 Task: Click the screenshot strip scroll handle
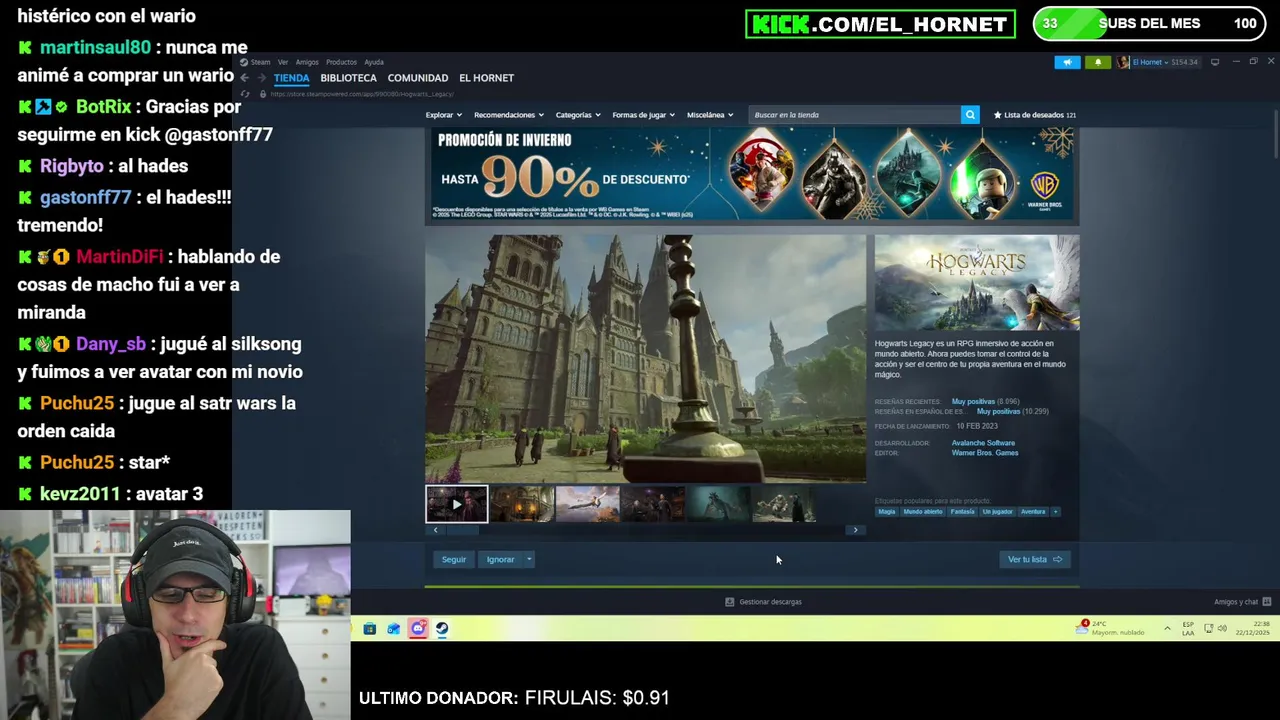[x=461, y=530]
